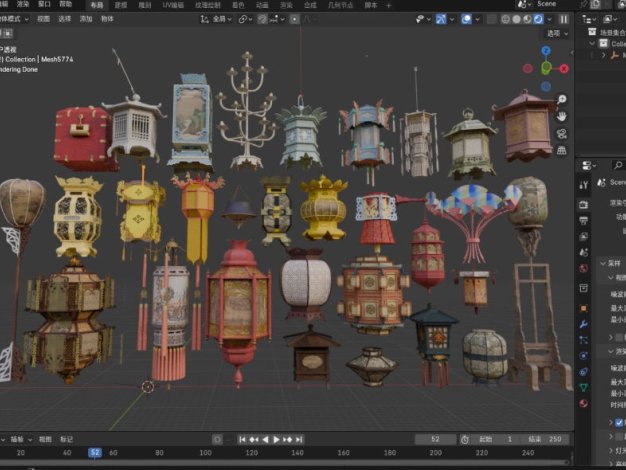Viewport: 626px width, 470px height.
Task: Switch to the UV编辑 workspace tab
Action: (173, 5)
